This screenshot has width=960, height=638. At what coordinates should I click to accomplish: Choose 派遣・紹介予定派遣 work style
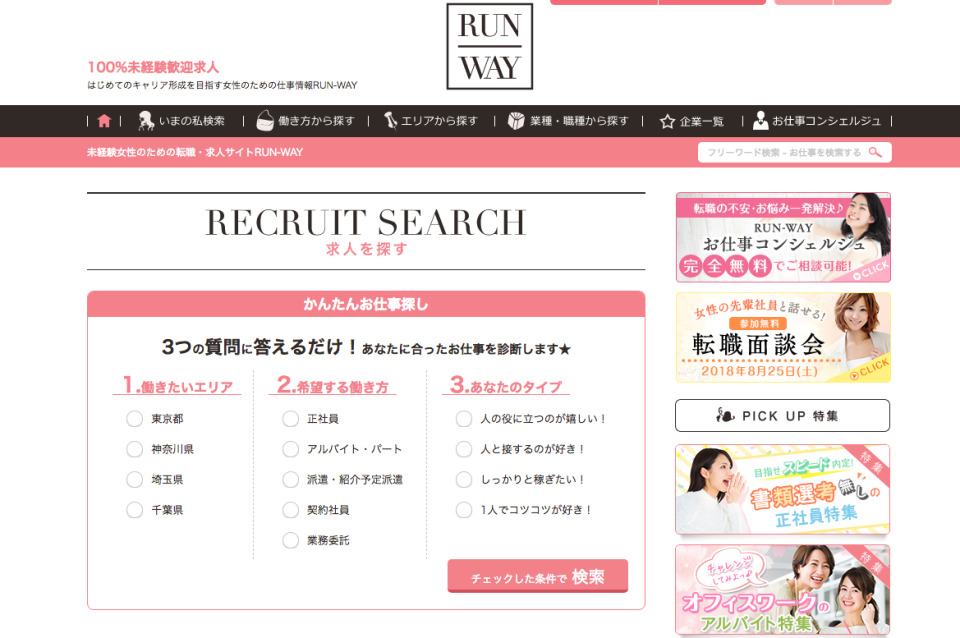291,479
